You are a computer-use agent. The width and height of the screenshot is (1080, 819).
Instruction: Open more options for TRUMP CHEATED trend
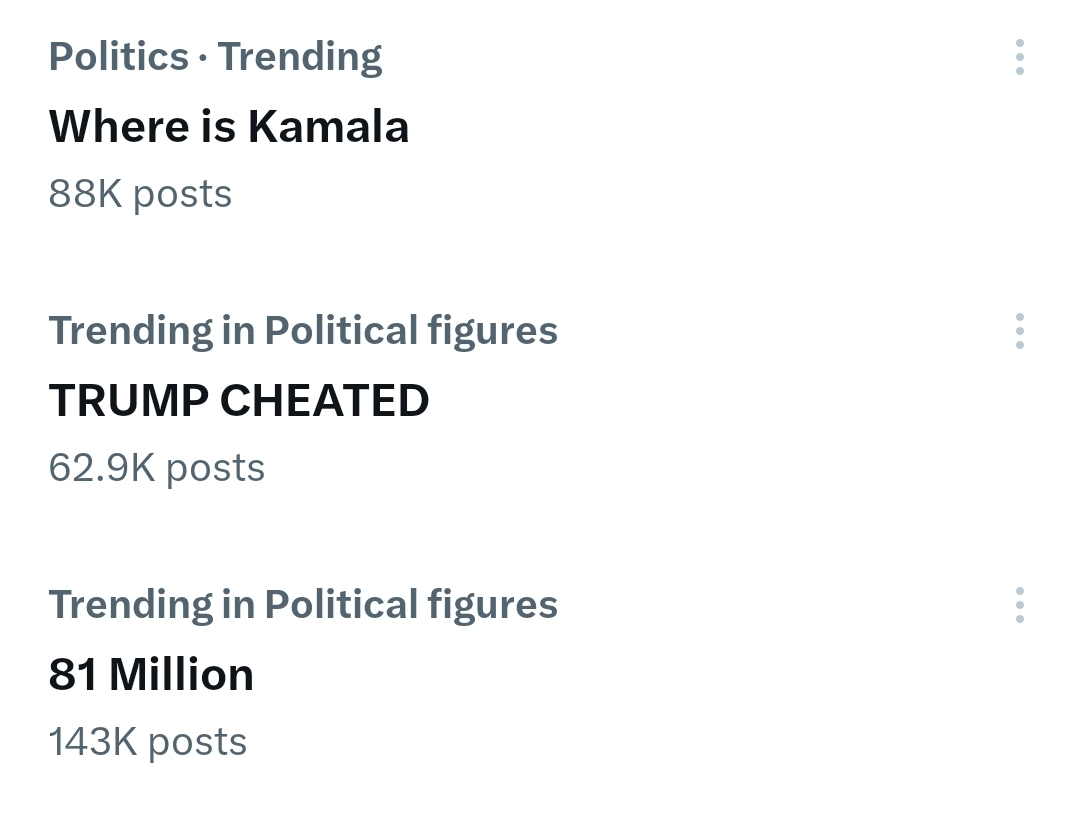[x=1019, y=331]
